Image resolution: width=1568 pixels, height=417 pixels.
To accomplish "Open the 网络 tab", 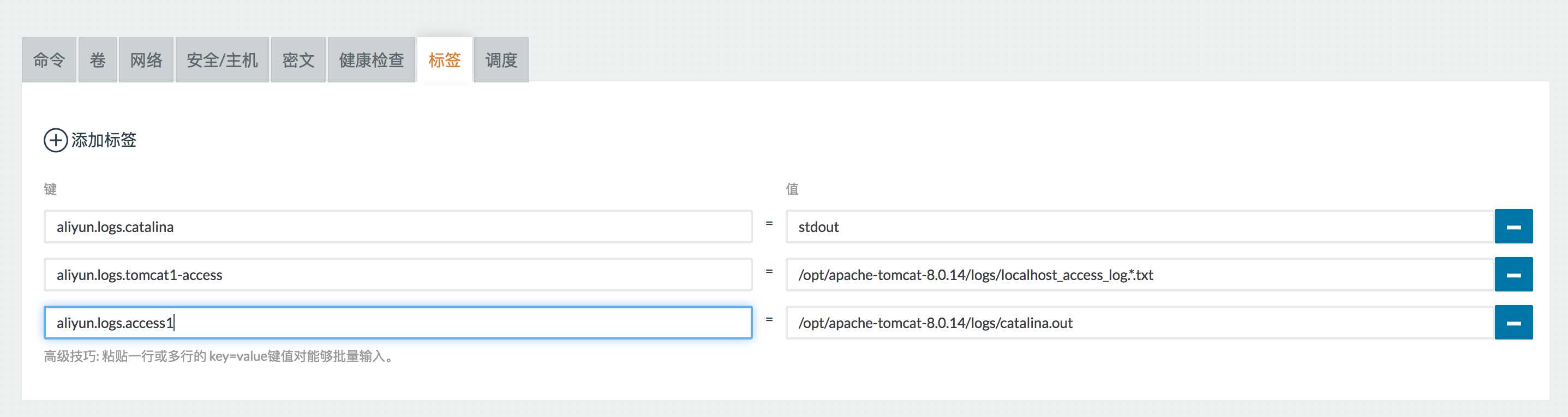I will tap(146, 59).
